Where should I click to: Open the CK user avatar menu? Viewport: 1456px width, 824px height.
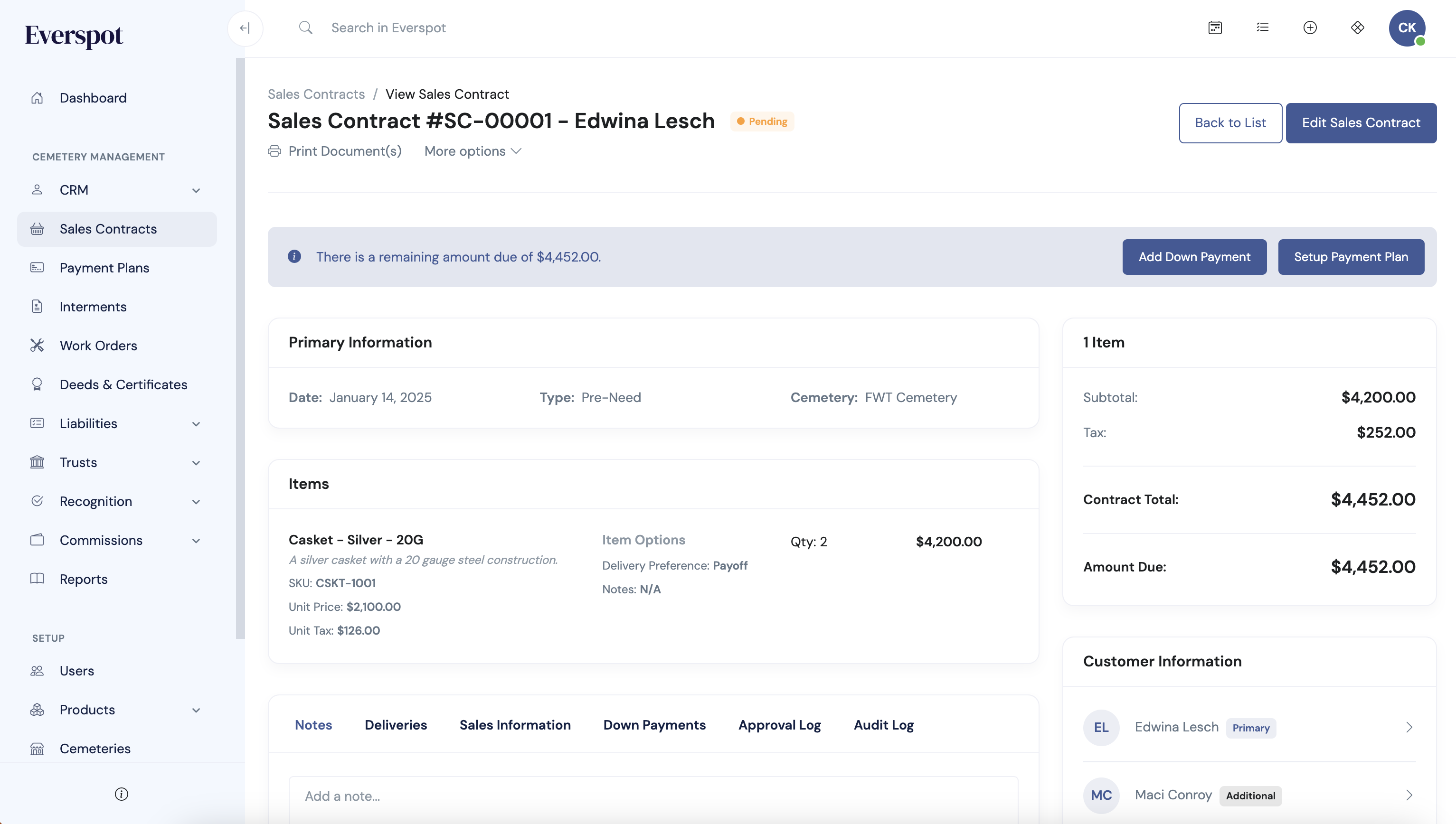[x=1407, y=28]
